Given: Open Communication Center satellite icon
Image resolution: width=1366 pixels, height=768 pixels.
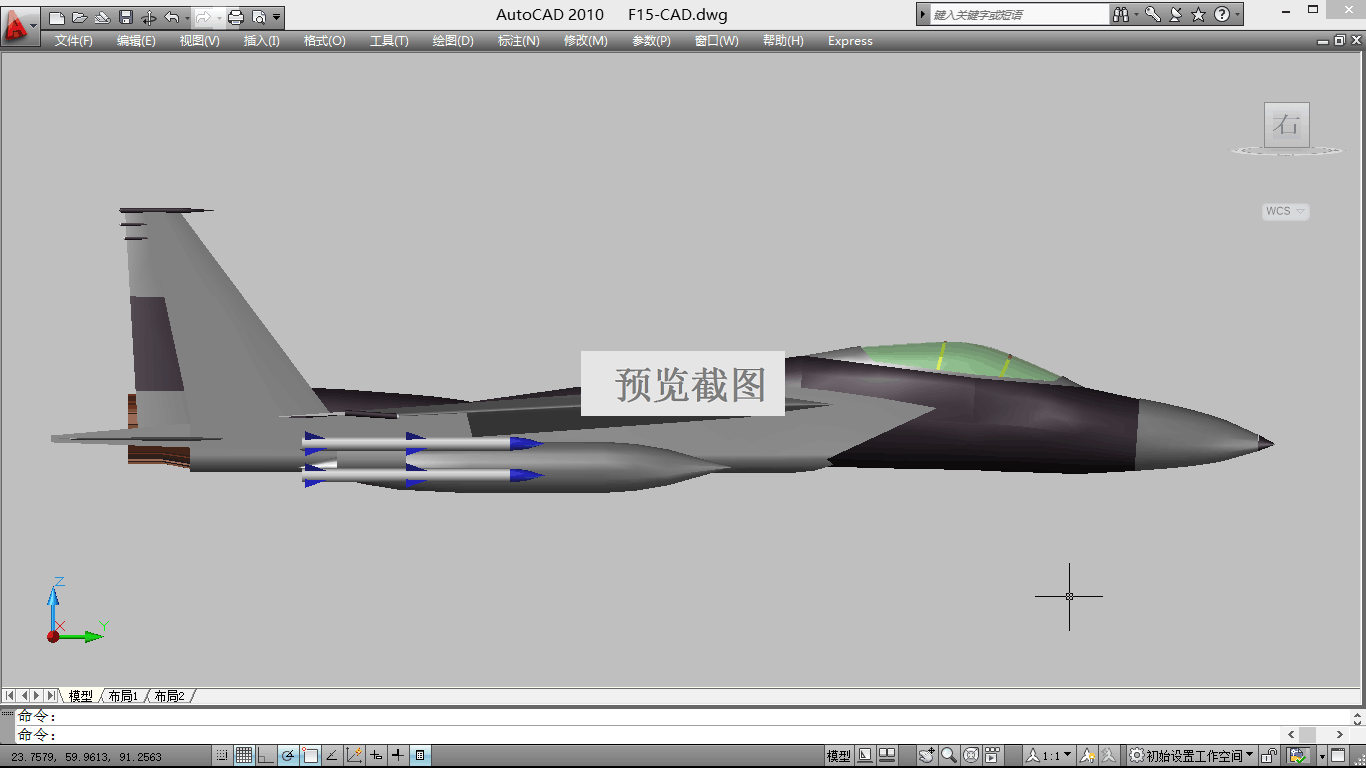Looking at the screenshot, I should pyautogui.click(x=1175, y=15).
